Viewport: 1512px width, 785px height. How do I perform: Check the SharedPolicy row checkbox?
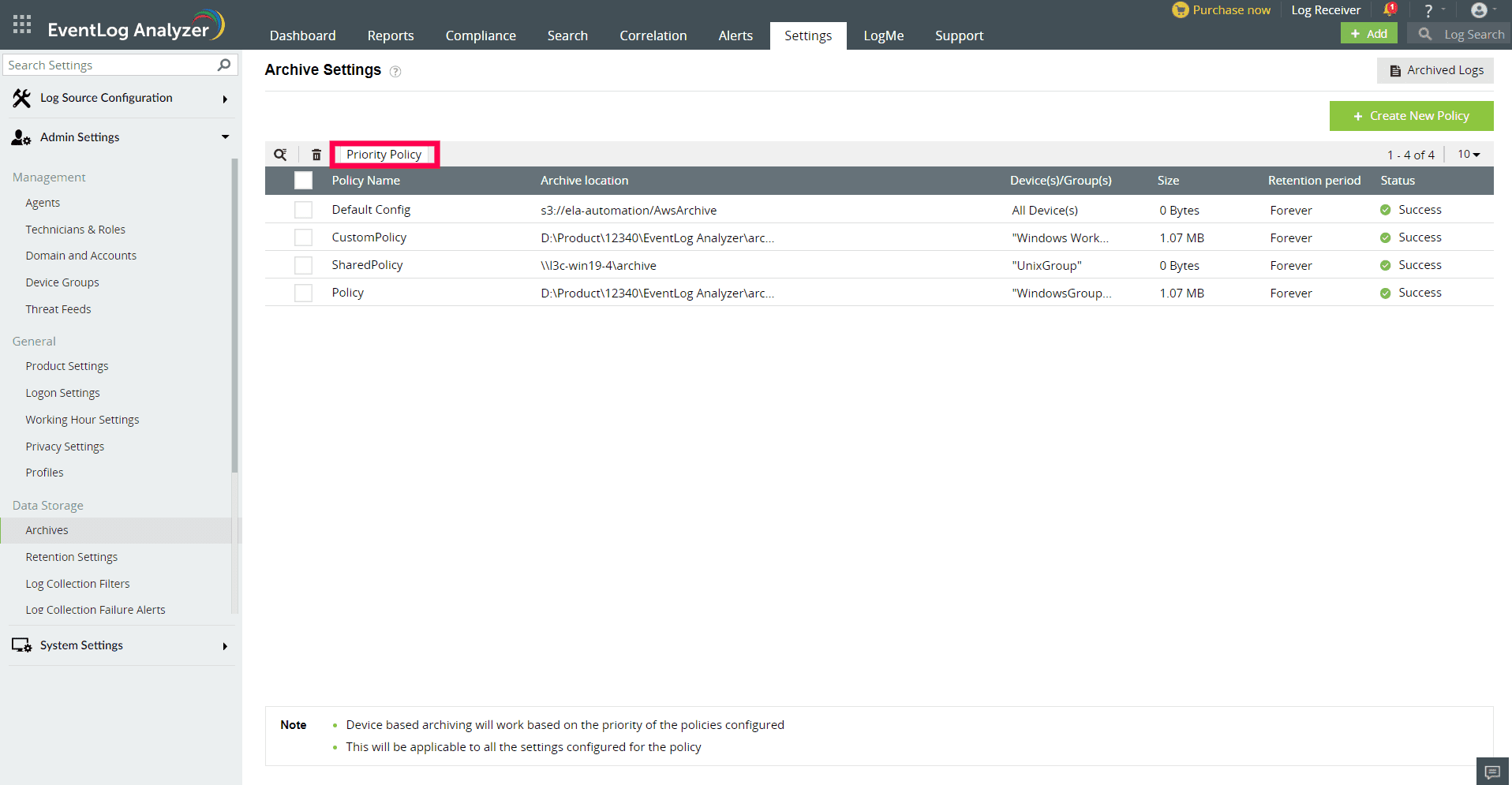point(303,265)
